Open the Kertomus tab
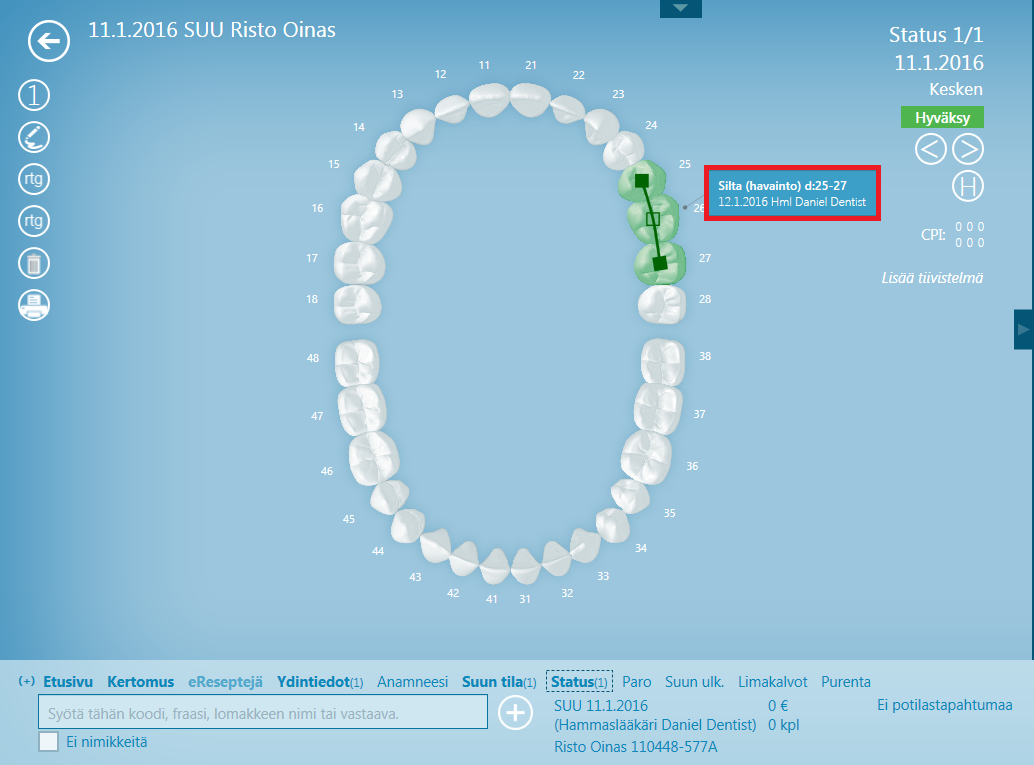Screen dimensions: 1034x765 point(140,682)
